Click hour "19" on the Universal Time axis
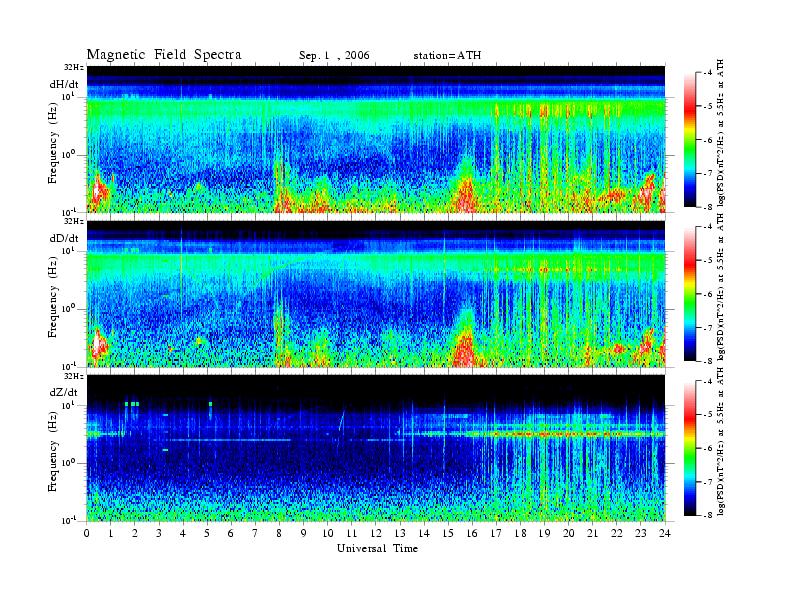Screen dimensions: 792x612 click(544, 533)
